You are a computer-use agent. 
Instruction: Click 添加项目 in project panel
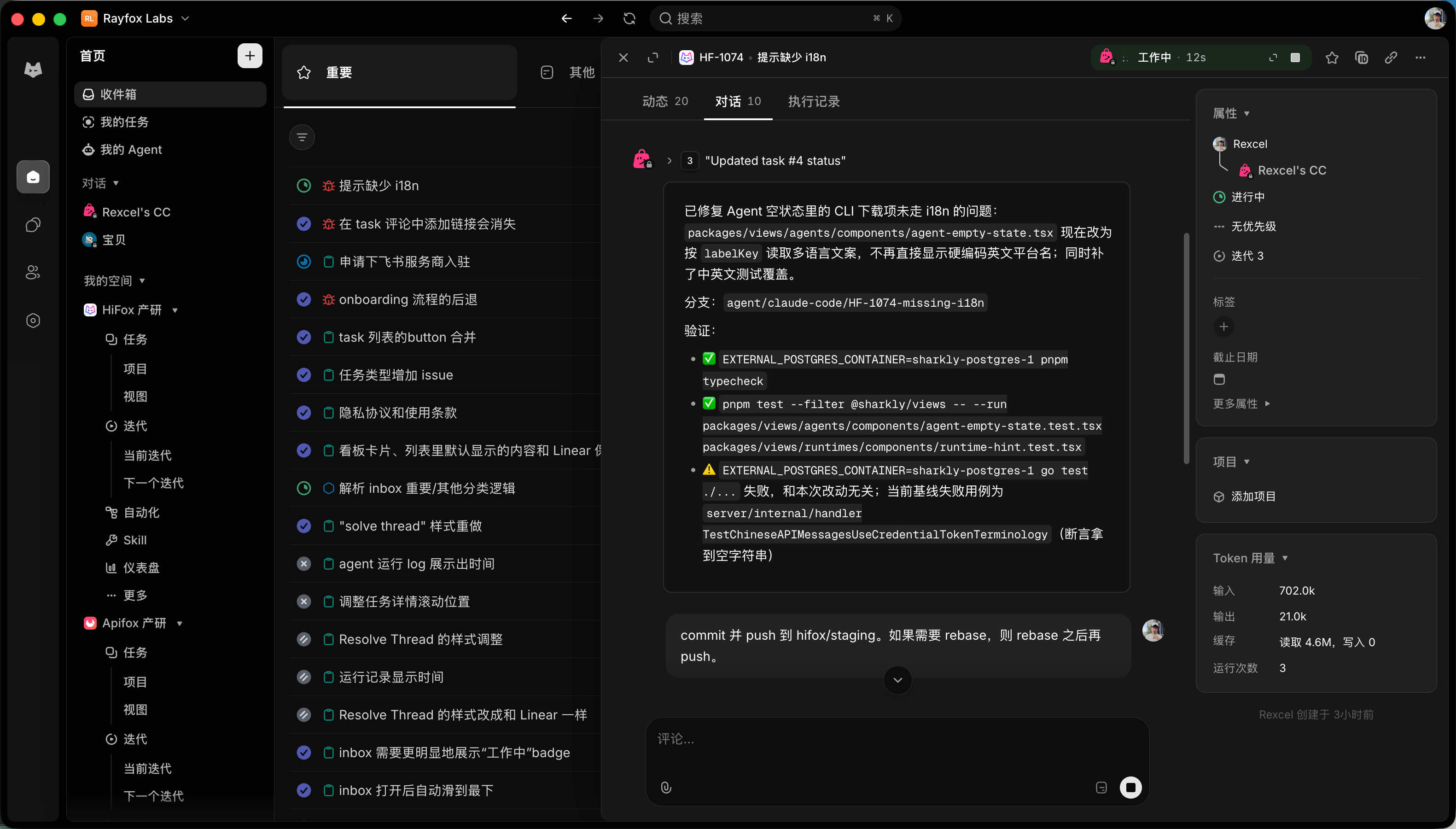coord(1244,496)
